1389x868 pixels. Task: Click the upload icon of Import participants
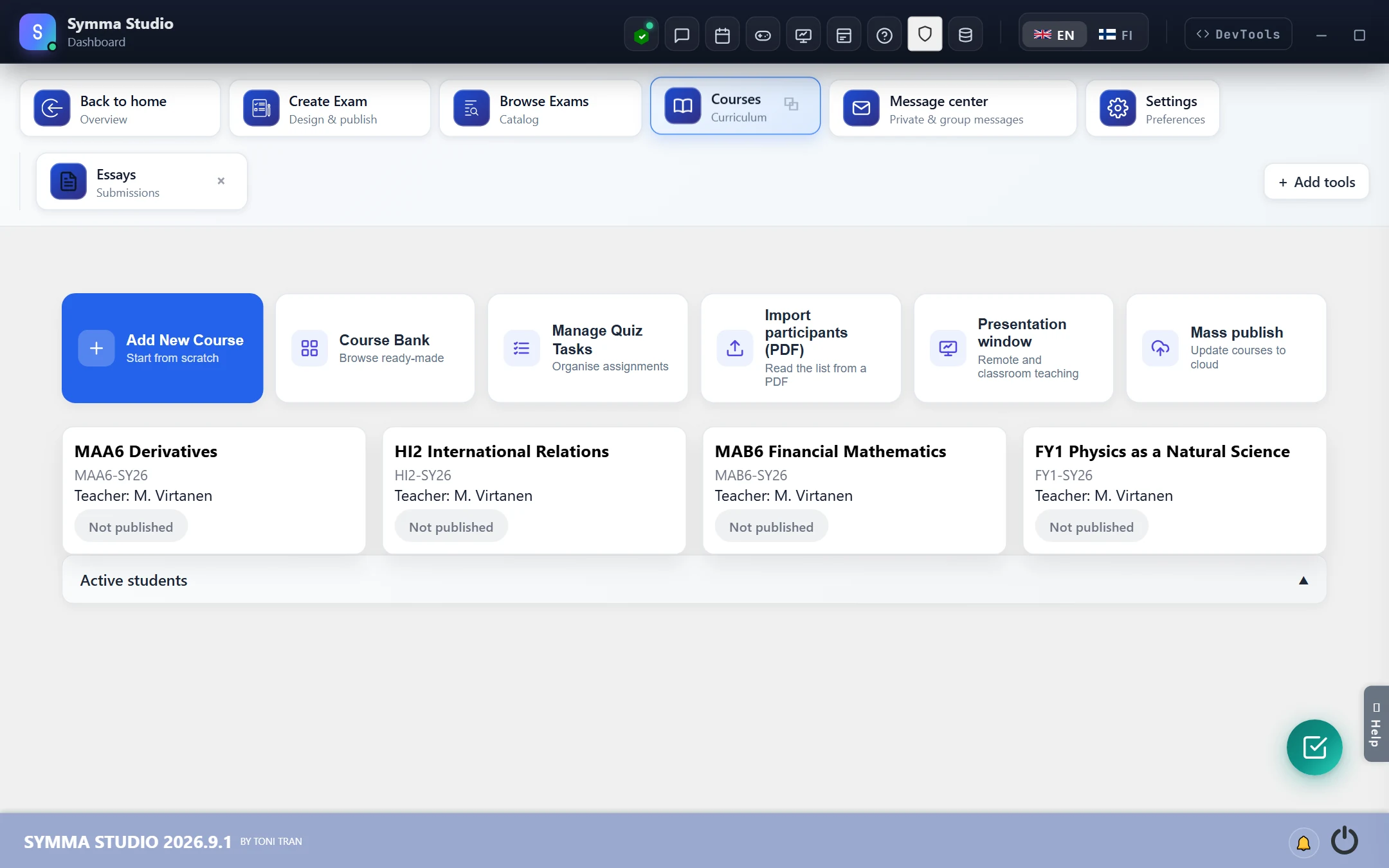pyautogui.click(x=735, y=348)
